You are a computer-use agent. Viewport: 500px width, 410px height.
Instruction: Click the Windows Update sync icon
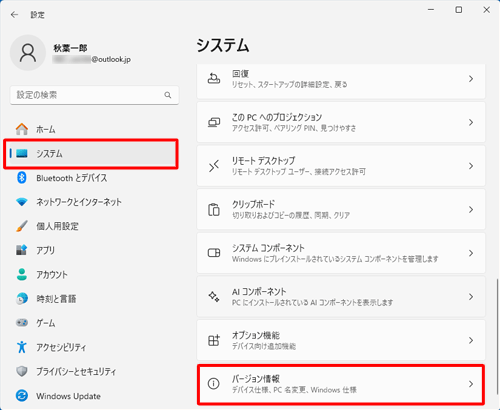click(x=22, y=396)
